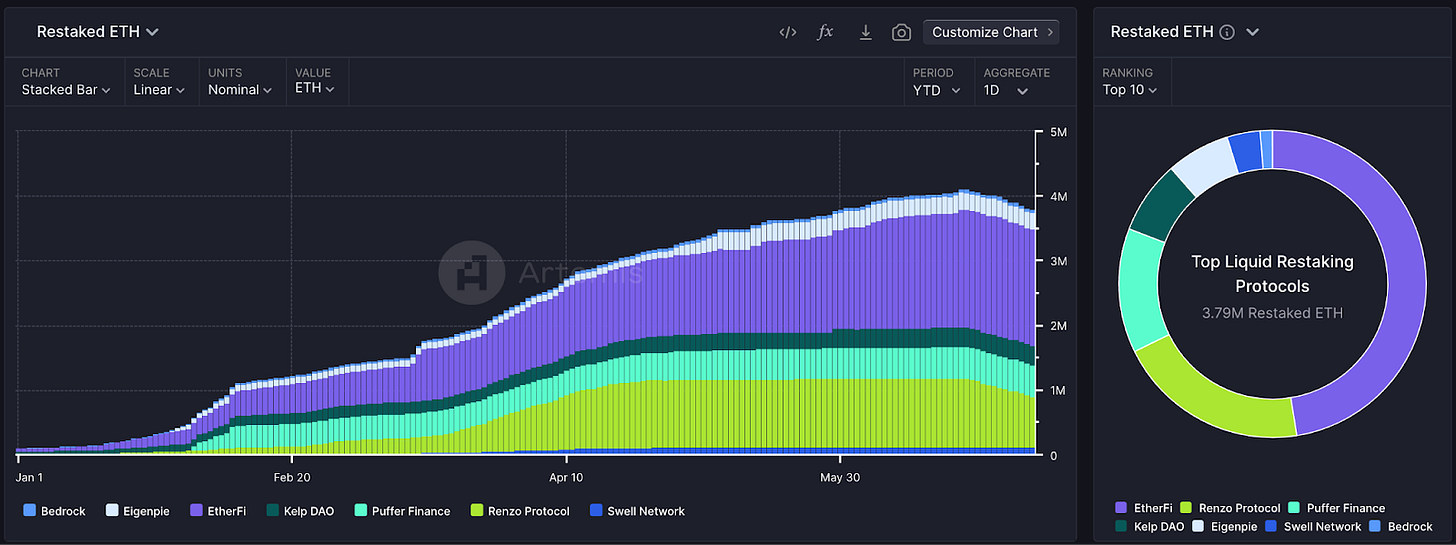Viewport: 1456px width, 545px height.
Task: Open the fx formula tool
Action: pyautogui.click(x=825, y=32)
